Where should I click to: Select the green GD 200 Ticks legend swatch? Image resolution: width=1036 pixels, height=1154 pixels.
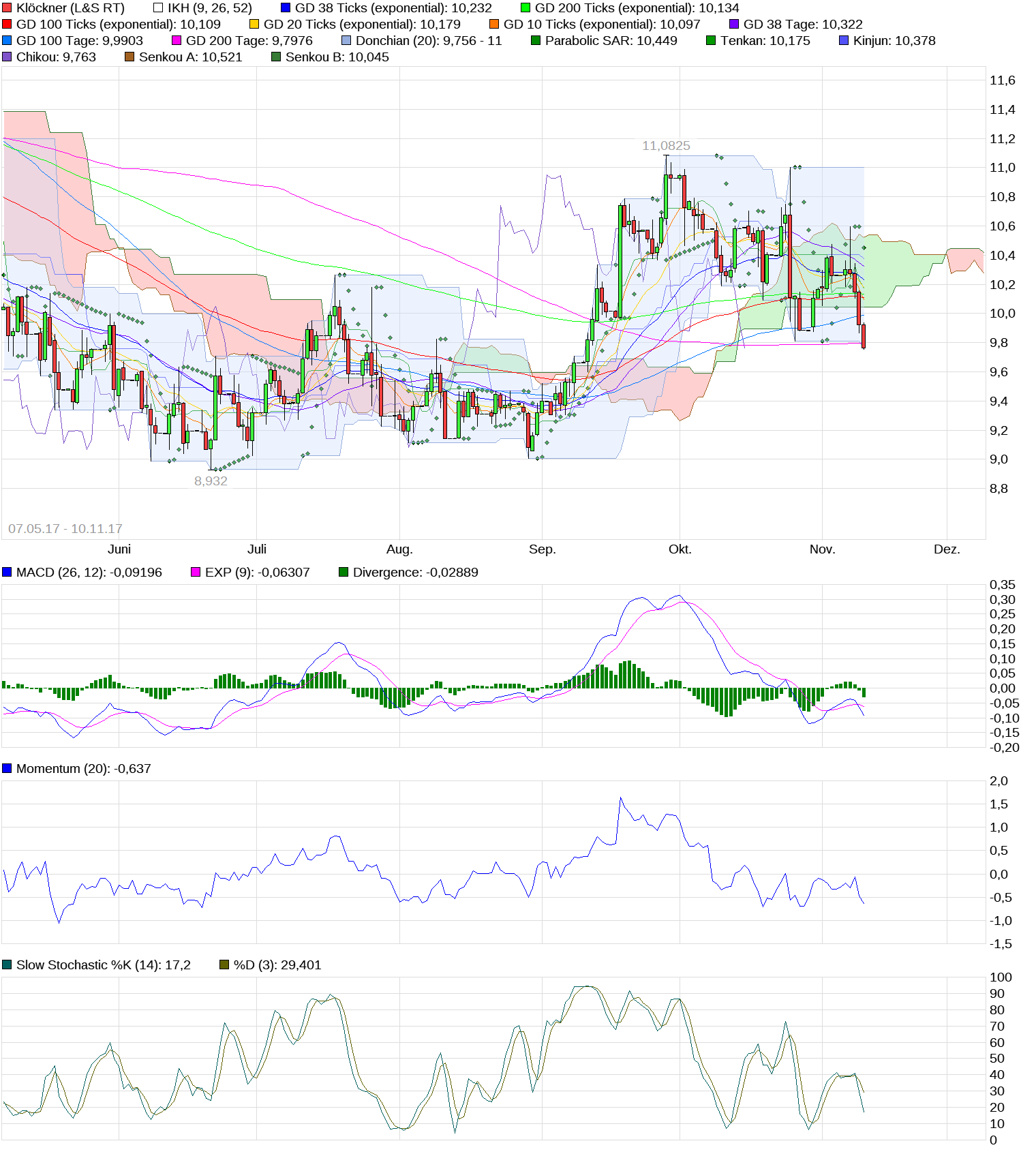525,8
